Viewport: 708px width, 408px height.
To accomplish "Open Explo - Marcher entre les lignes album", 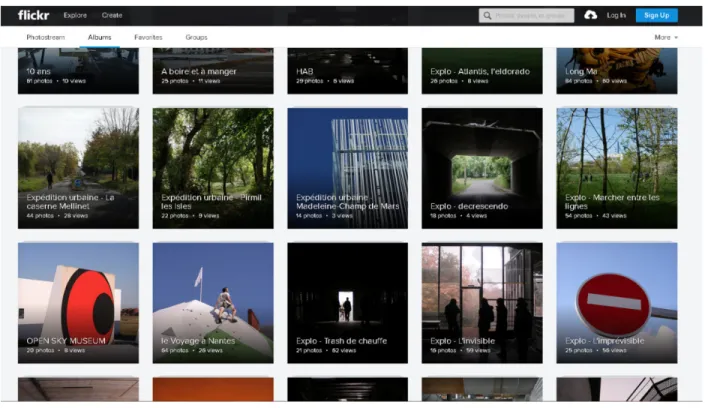I will [x=617, y=168].
